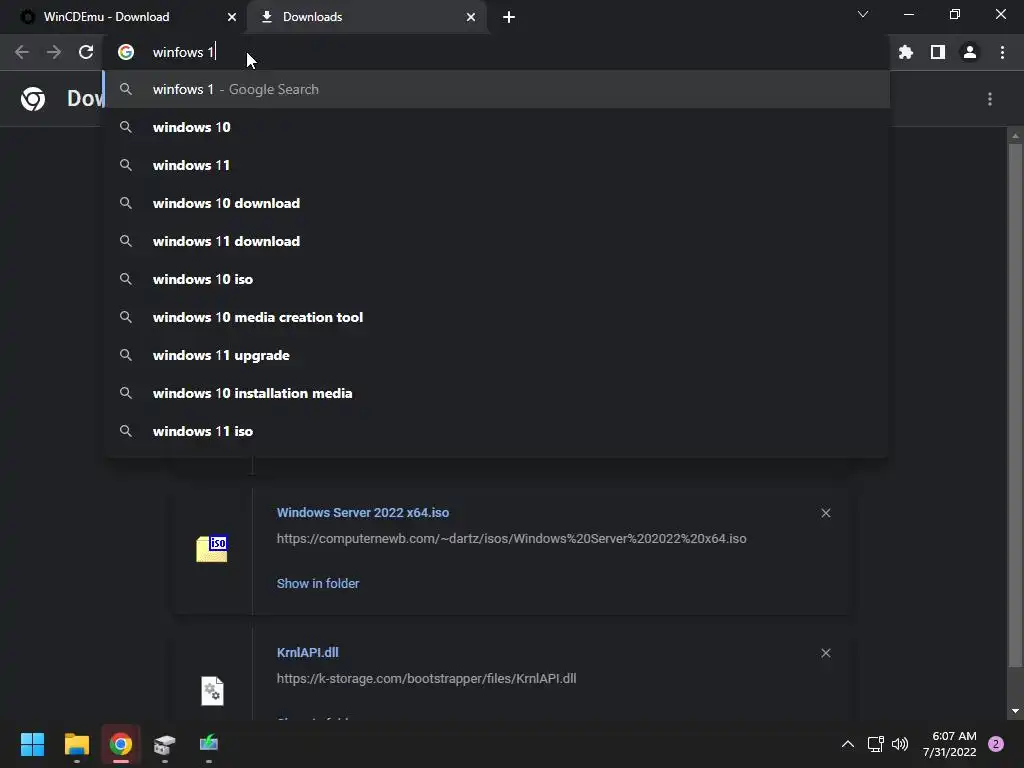
Task: Close the WinCDEmu - Download tab
Action: [232, 17]
